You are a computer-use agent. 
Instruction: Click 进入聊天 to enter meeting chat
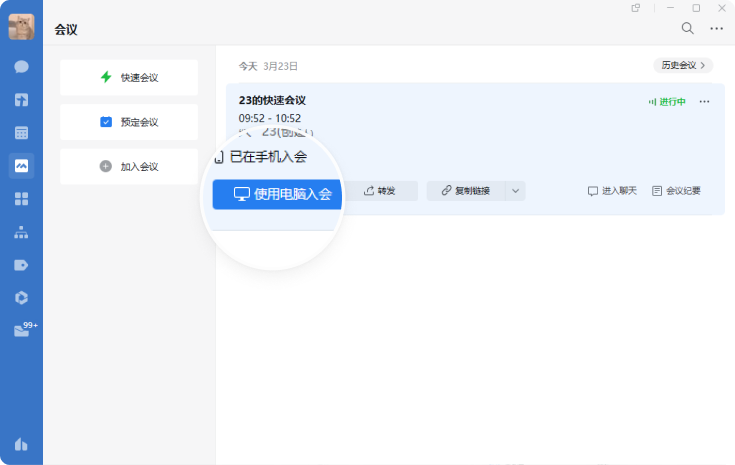(x=612, y=191)
